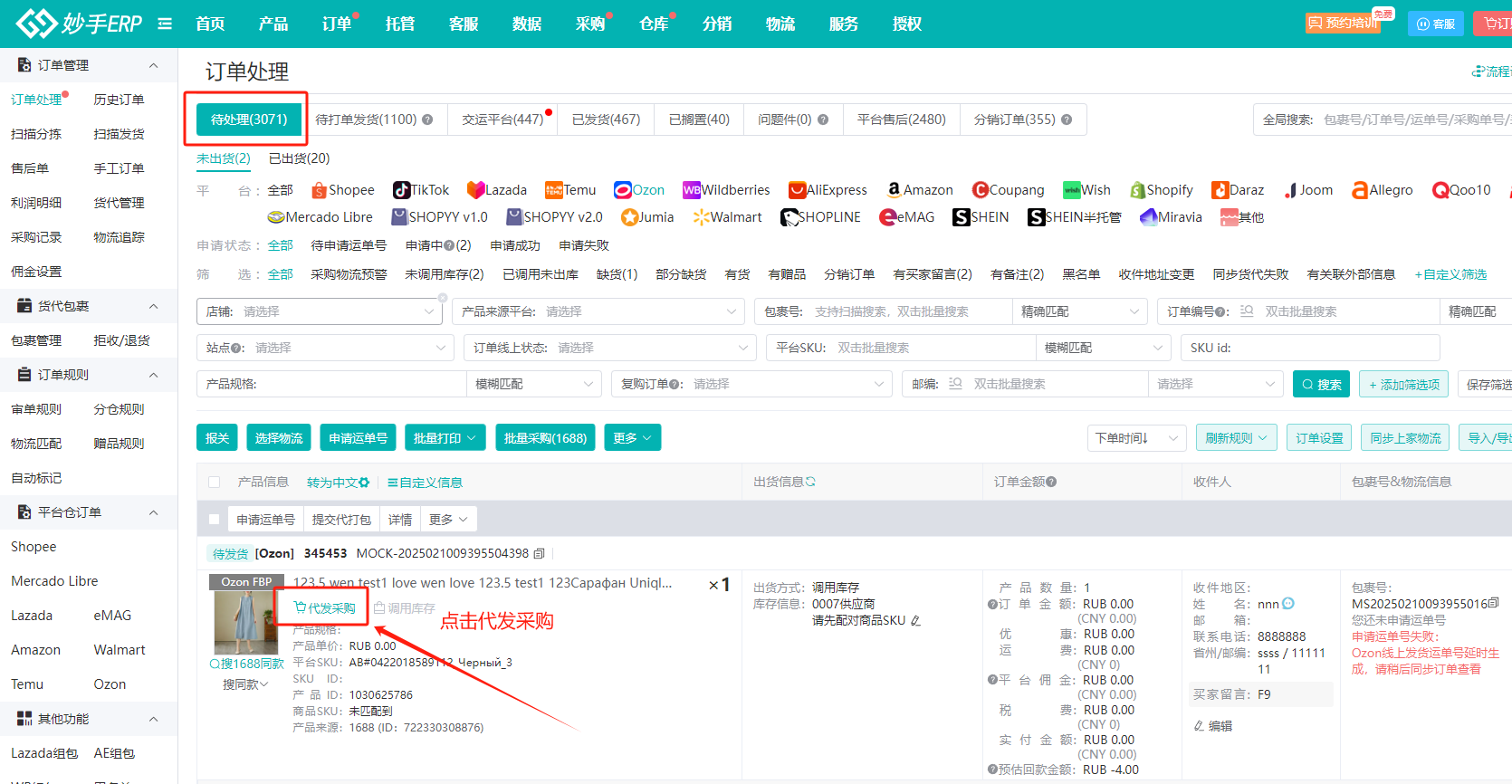Open the 下单时间 sort dropdown
Image resolution: width=1512 pixels, height=784 pixels.
(1136, 438)
